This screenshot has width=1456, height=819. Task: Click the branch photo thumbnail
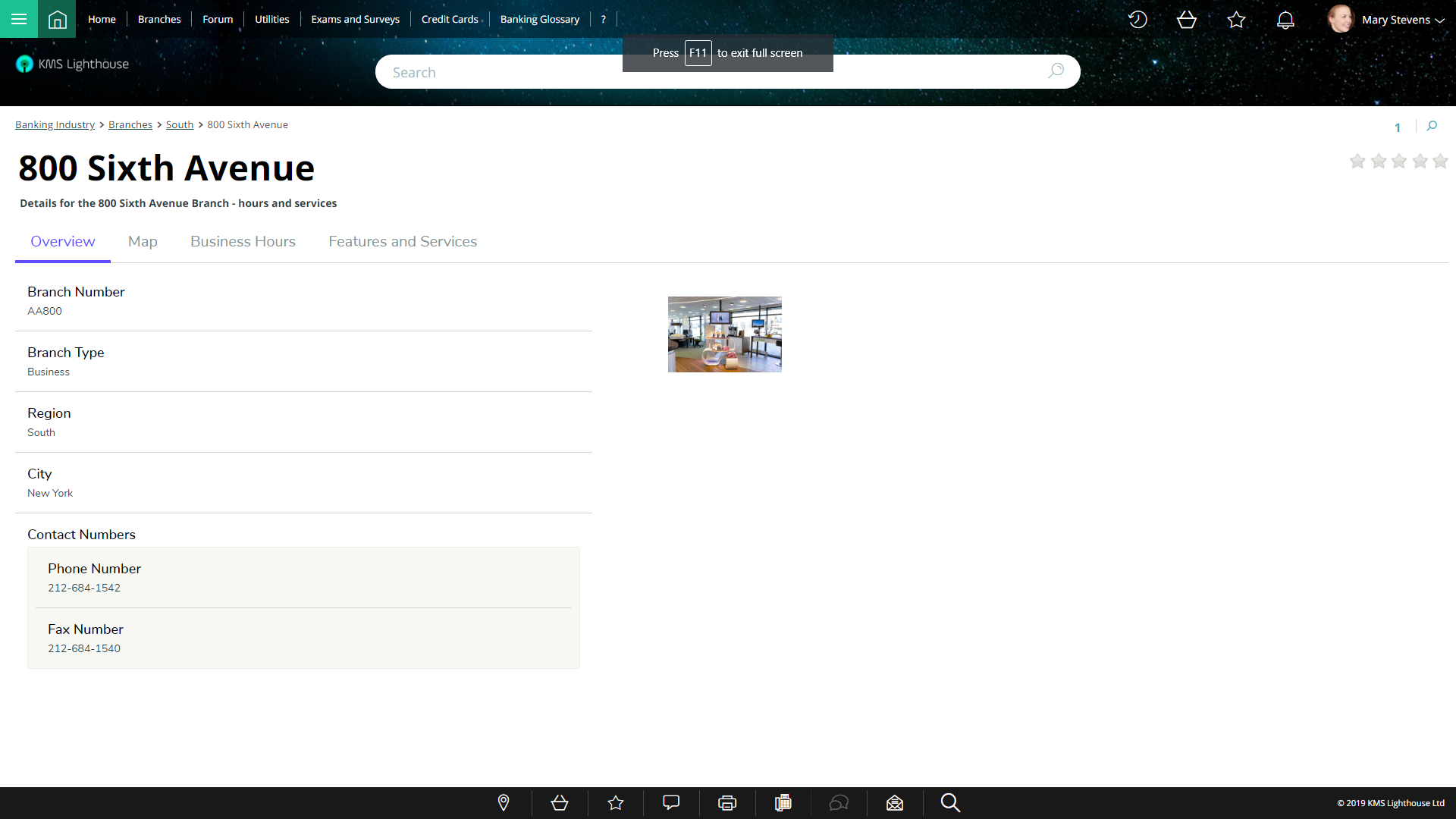724,334
